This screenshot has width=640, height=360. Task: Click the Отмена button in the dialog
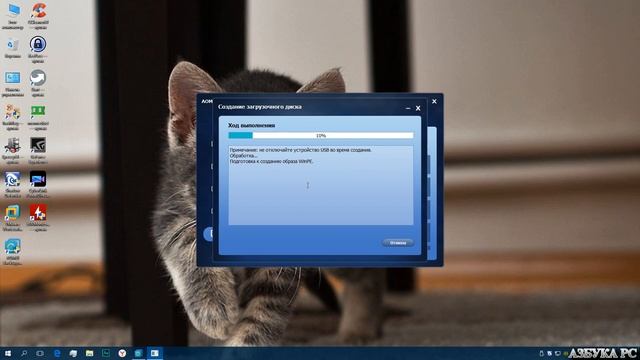(398, 242)
